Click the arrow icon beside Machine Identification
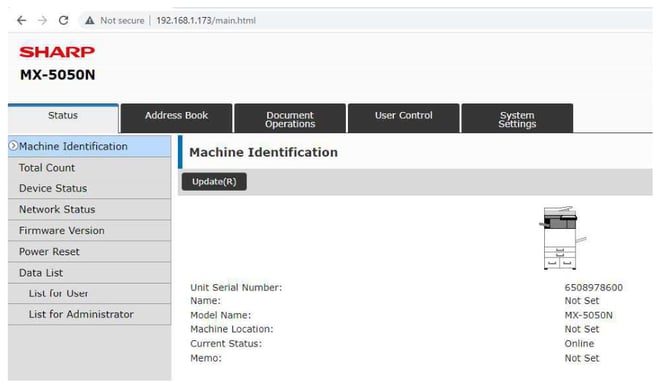Screen dimensions: 659x387 (x=13, y=146)
